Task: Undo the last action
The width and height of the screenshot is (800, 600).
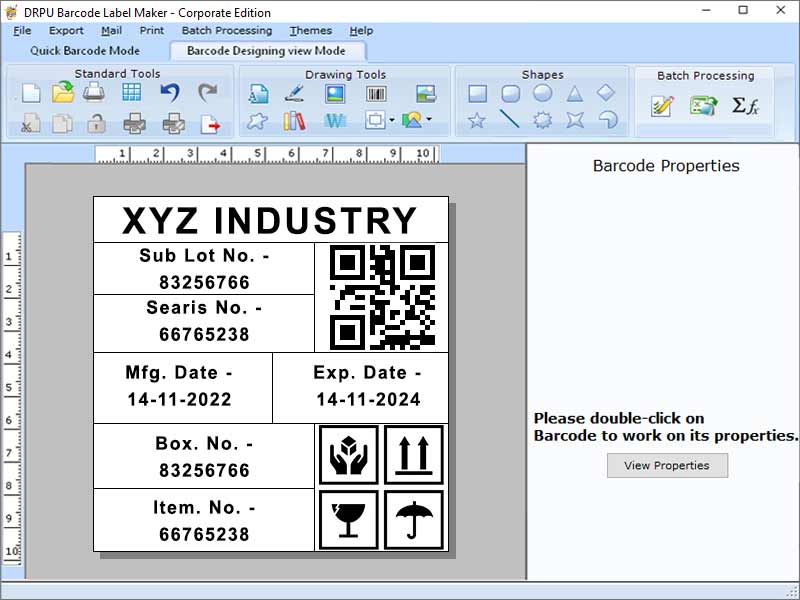Action: pos(170,92)
